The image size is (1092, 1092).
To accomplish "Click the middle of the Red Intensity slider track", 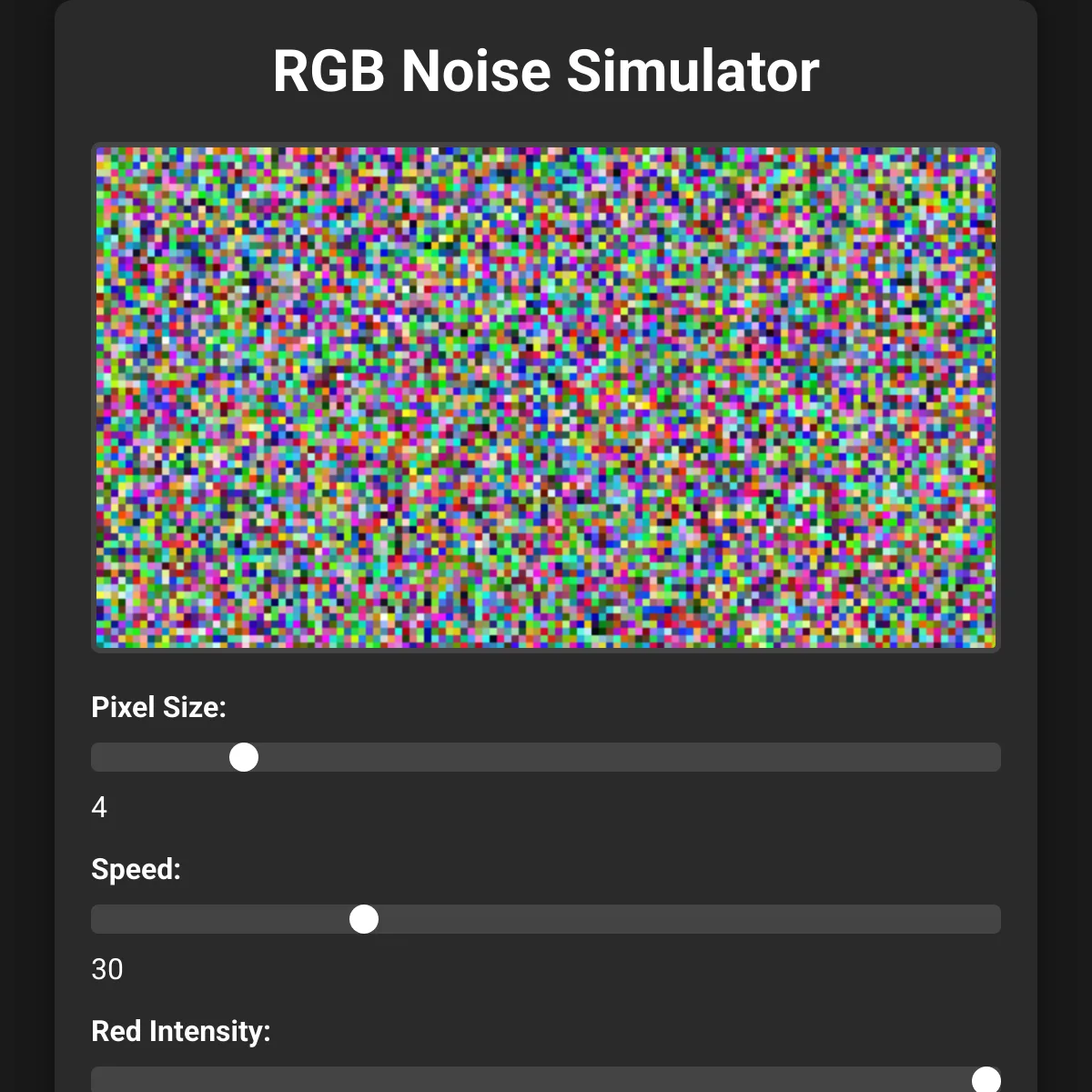I will [x=546, y=1080].
